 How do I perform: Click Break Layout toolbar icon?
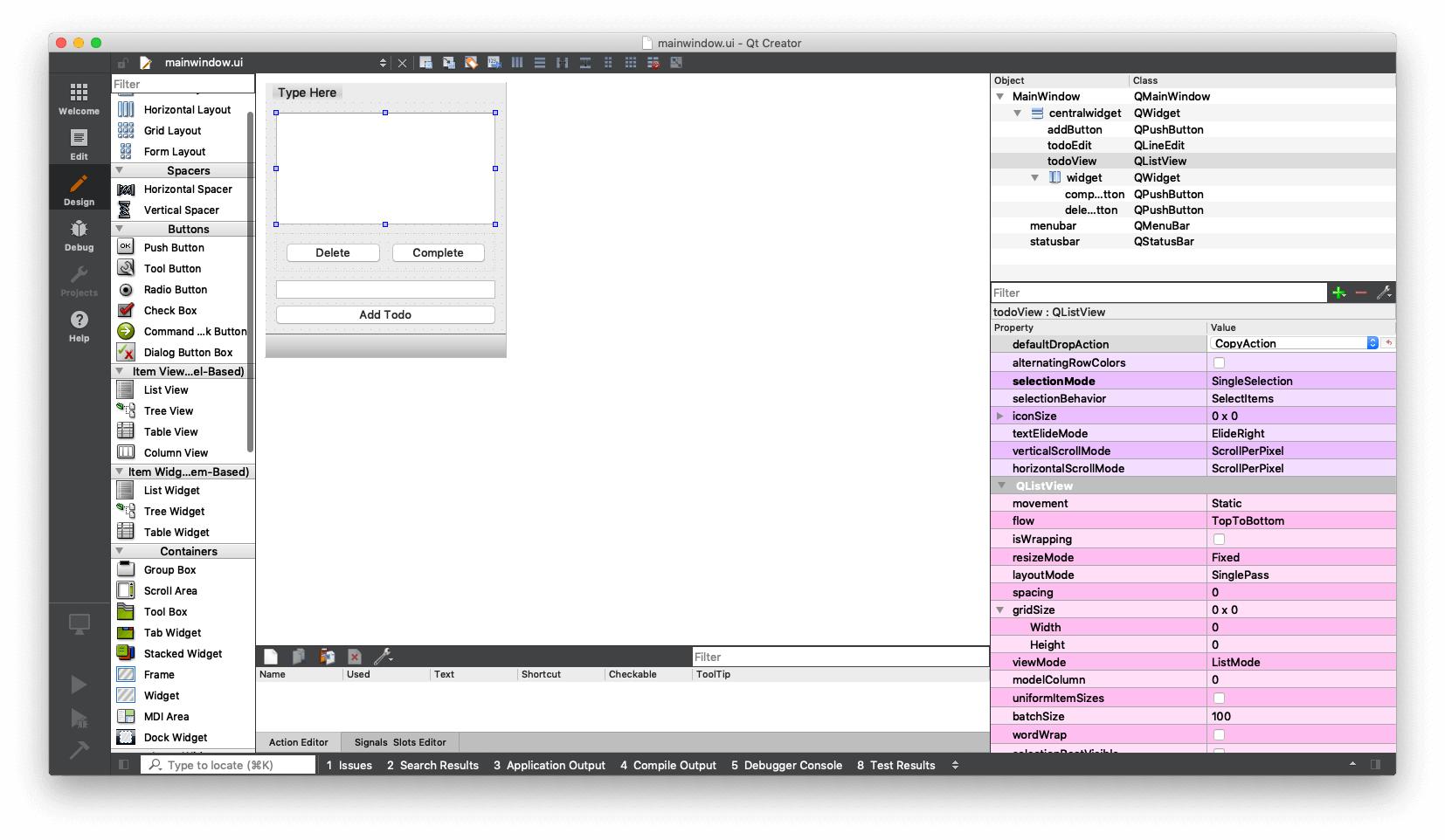[x=653, y=62]
